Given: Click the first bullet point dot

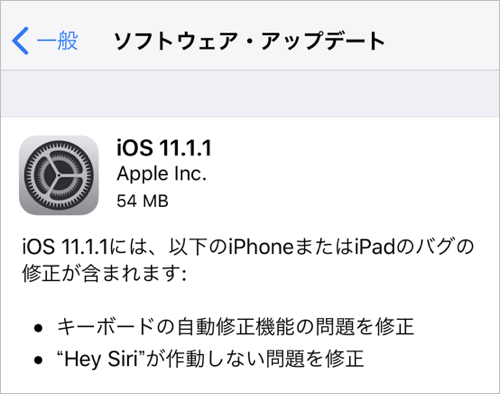Looking at the screenshot, I should click(39, 328).
